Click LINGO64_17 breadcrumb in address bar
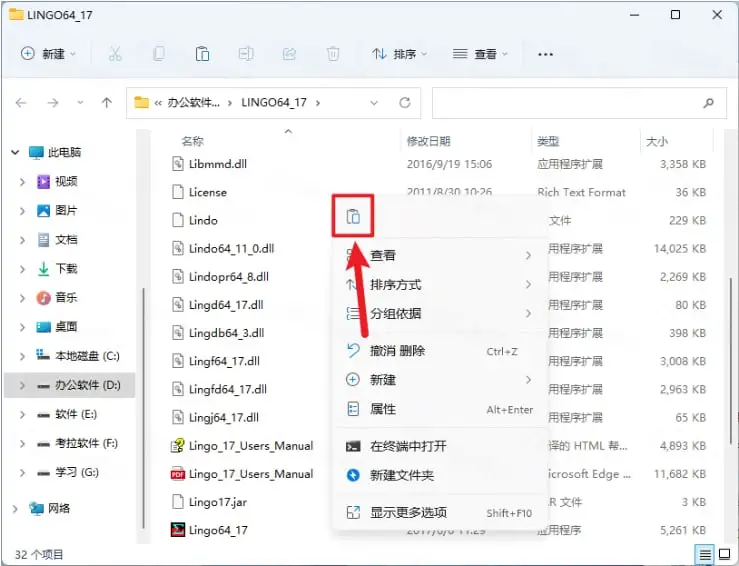 point(274,103)
